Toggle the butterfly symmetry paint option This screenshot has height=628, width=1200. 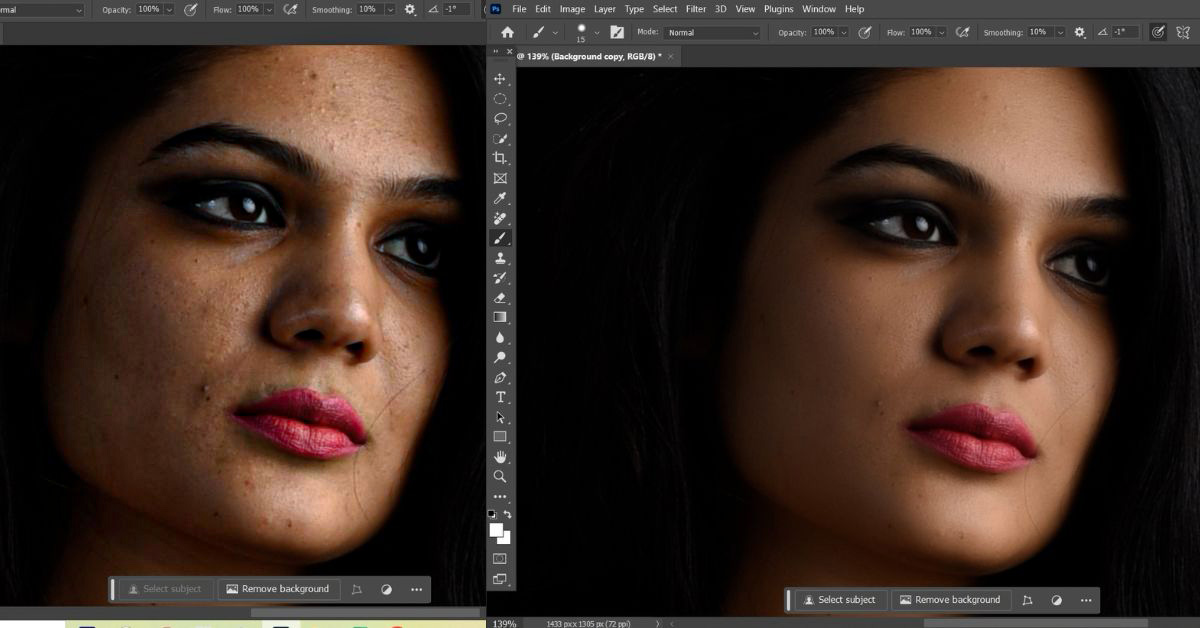tap(1183, 32)
